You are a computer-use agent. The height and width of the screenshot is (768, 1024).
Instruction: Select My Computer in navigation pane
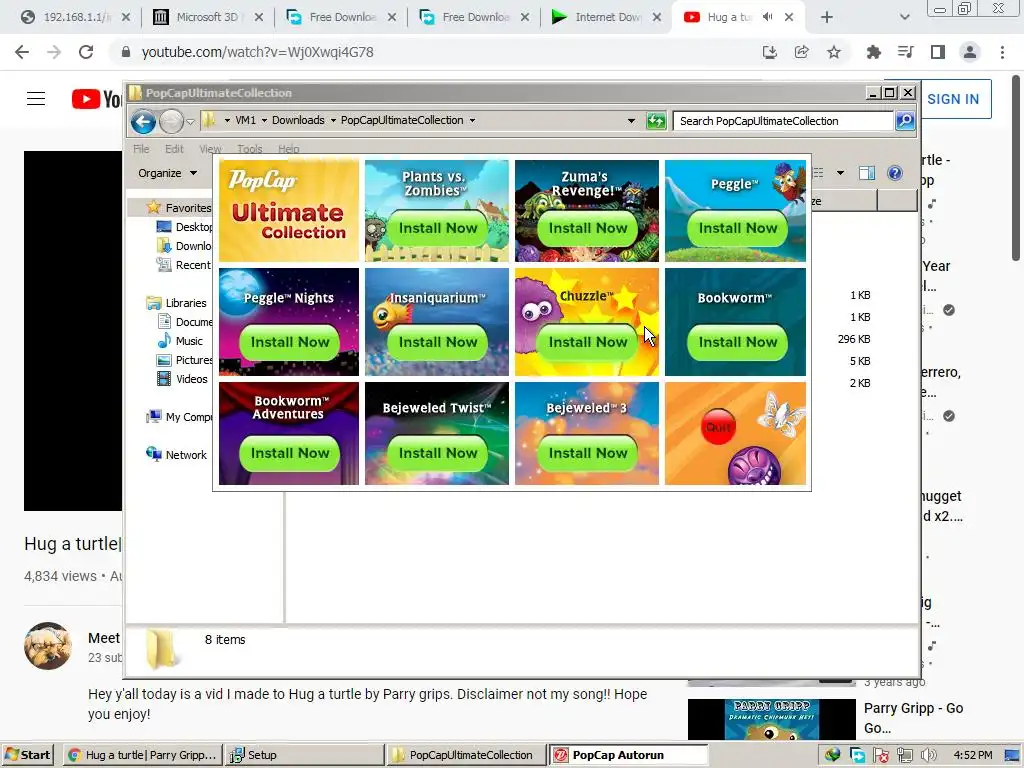coord(180,417)
